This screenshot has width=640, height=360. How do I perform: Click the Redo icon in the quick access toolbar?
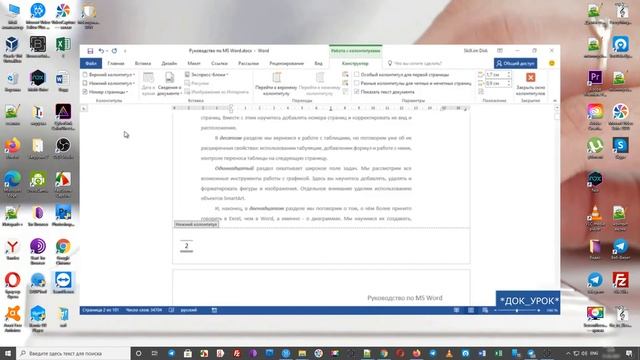tap(114, 51)
